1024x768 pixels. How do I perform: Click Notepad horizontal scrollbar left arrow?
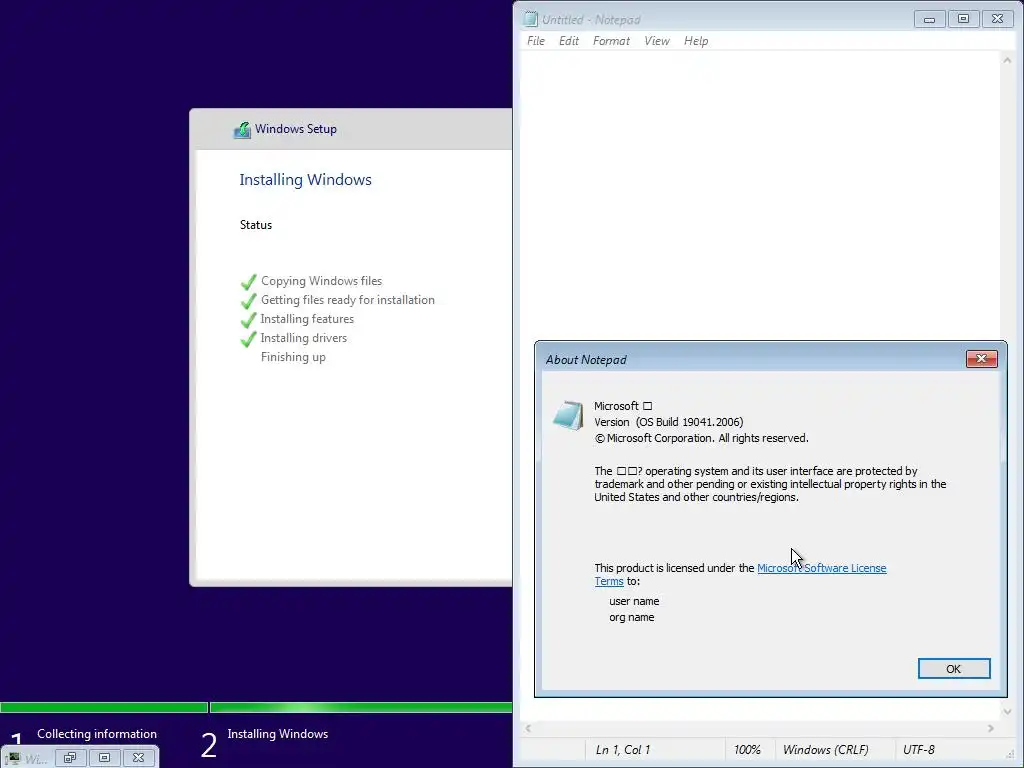(x=528, y=728)
